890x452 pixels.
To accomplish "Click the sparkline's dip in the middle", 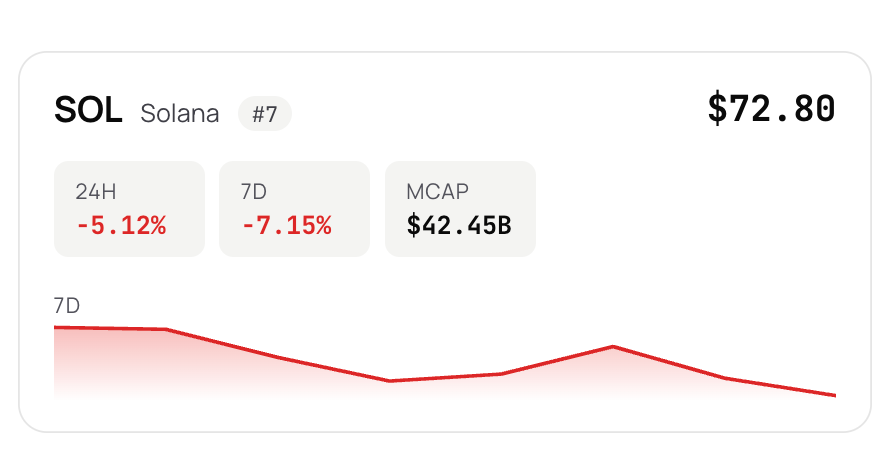I will click(389, 381).
